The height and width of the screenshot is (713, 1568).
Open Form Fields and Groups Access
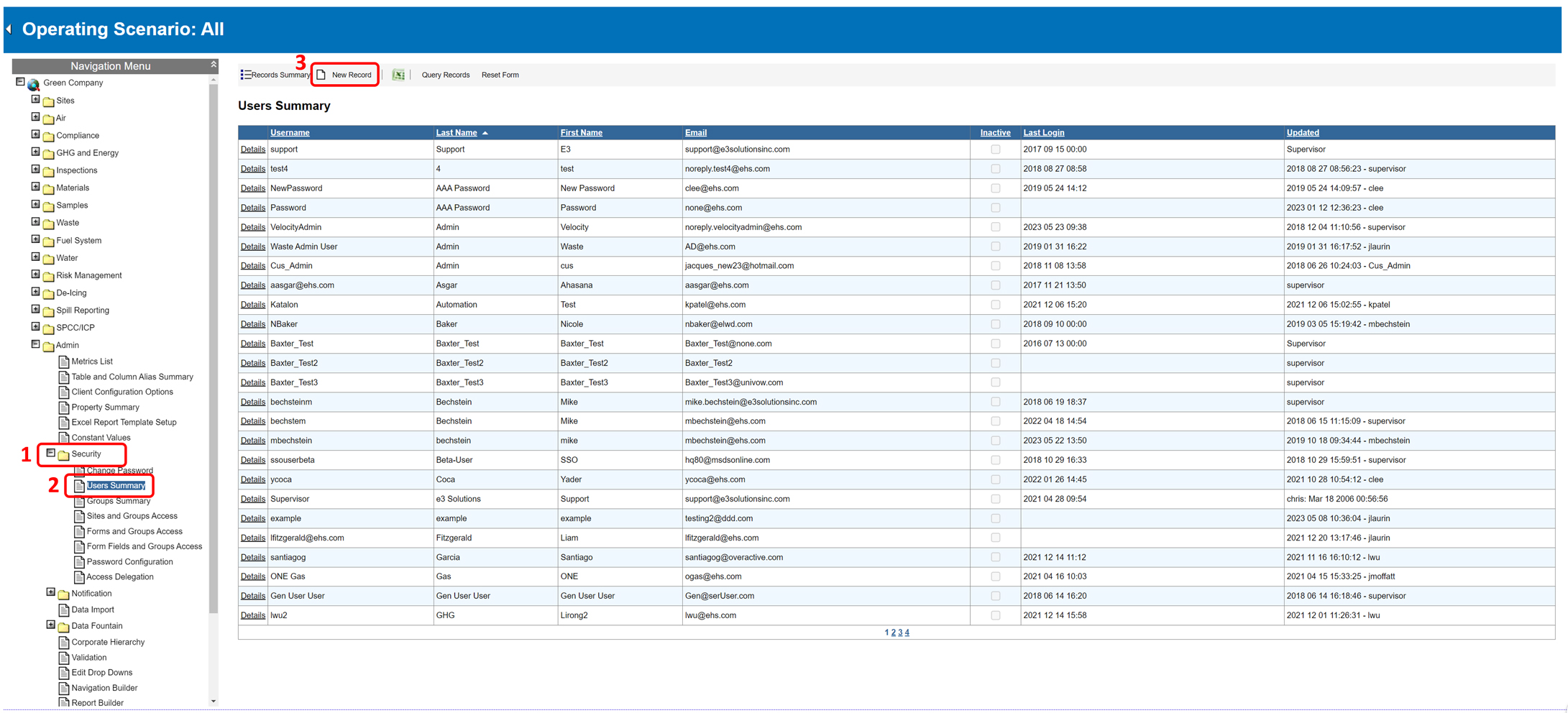point(145,546)
